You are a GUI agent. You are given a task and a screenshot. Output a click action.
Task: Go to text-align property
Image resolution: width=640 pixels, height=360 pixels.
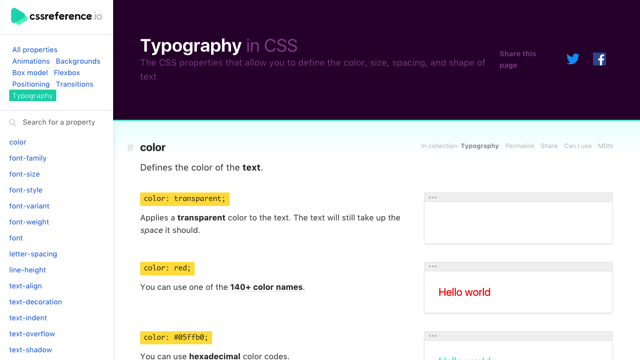tap(25, 286)
